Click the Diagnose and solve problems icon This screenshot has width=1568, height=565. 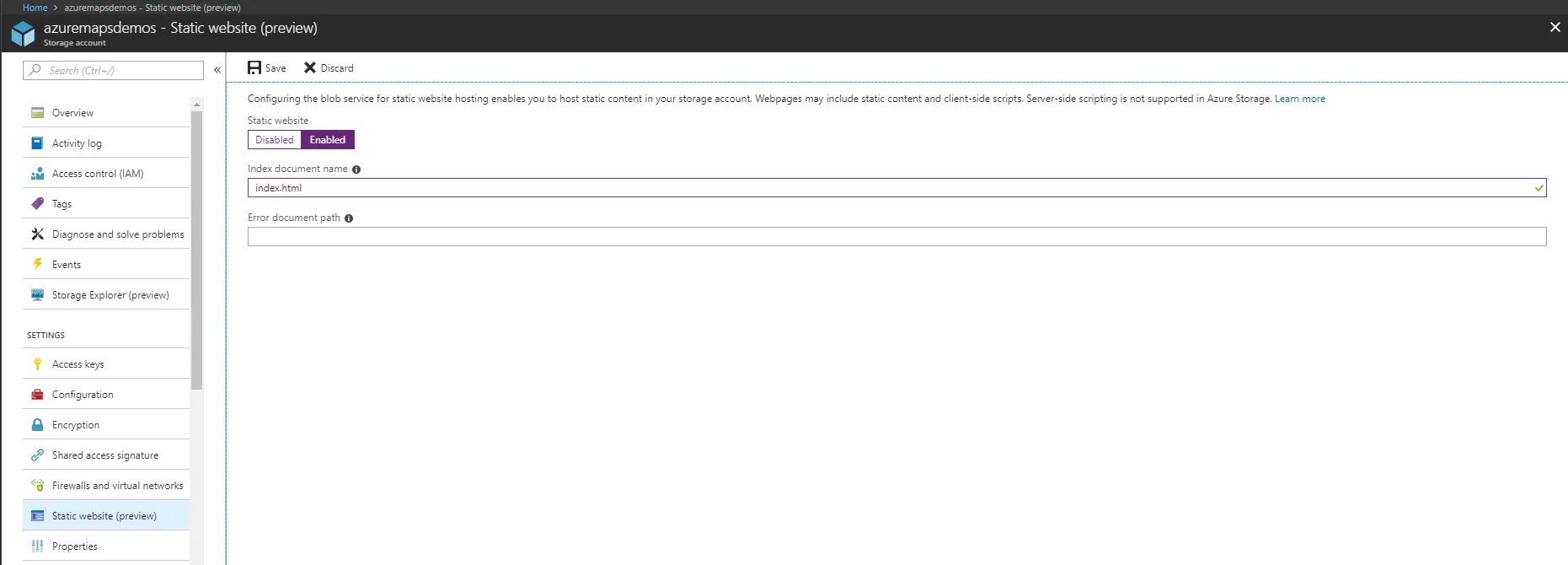point(37,234)
